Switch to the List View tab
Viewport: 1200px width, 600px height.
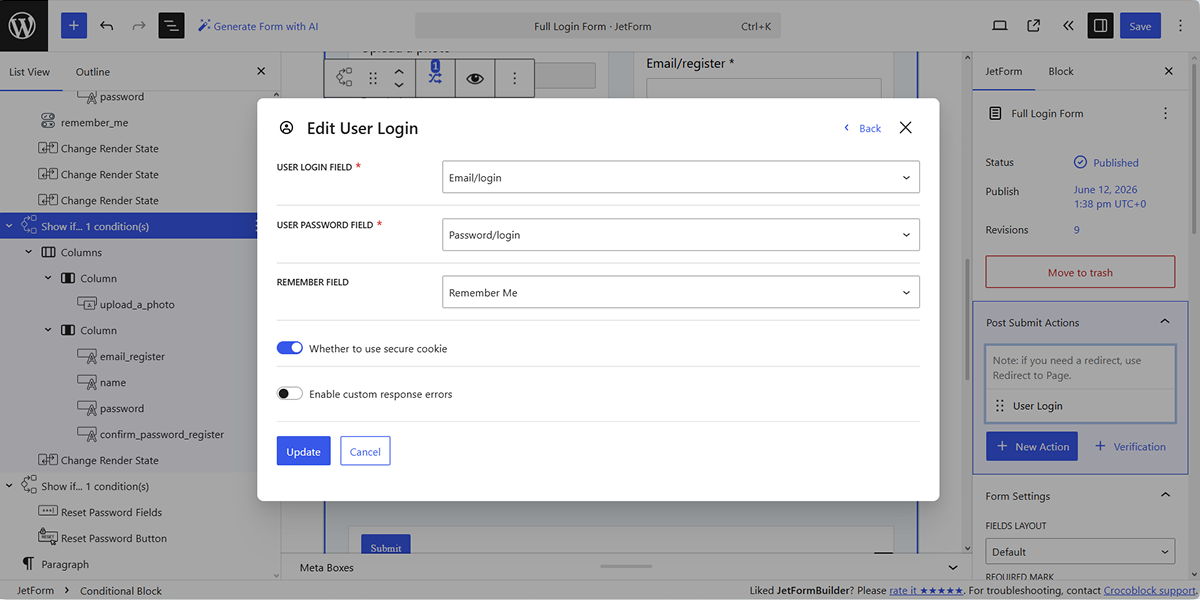point(30,72)
